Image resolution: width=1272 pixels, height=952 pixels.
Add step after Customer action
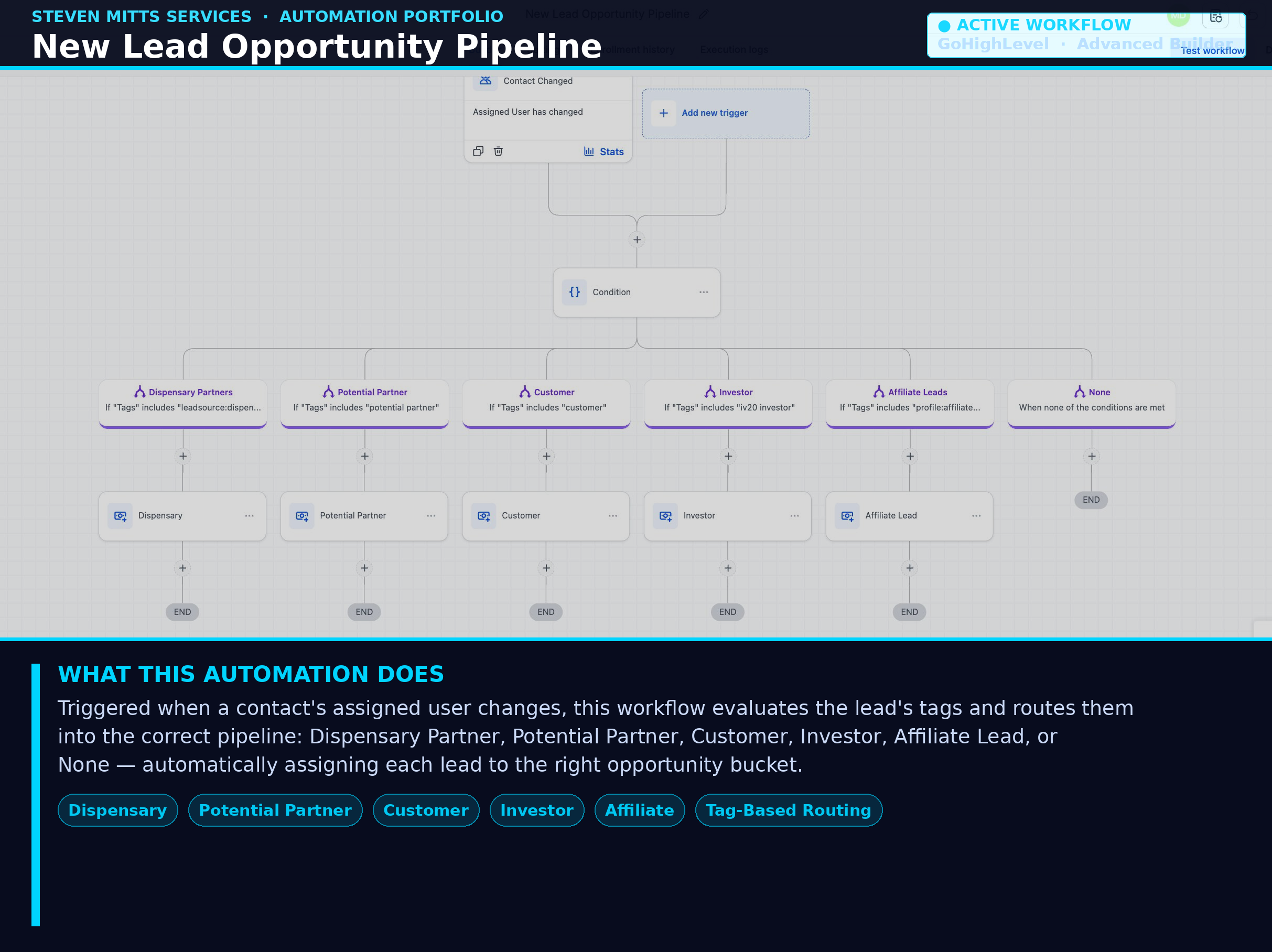click(x=546, y=568)
